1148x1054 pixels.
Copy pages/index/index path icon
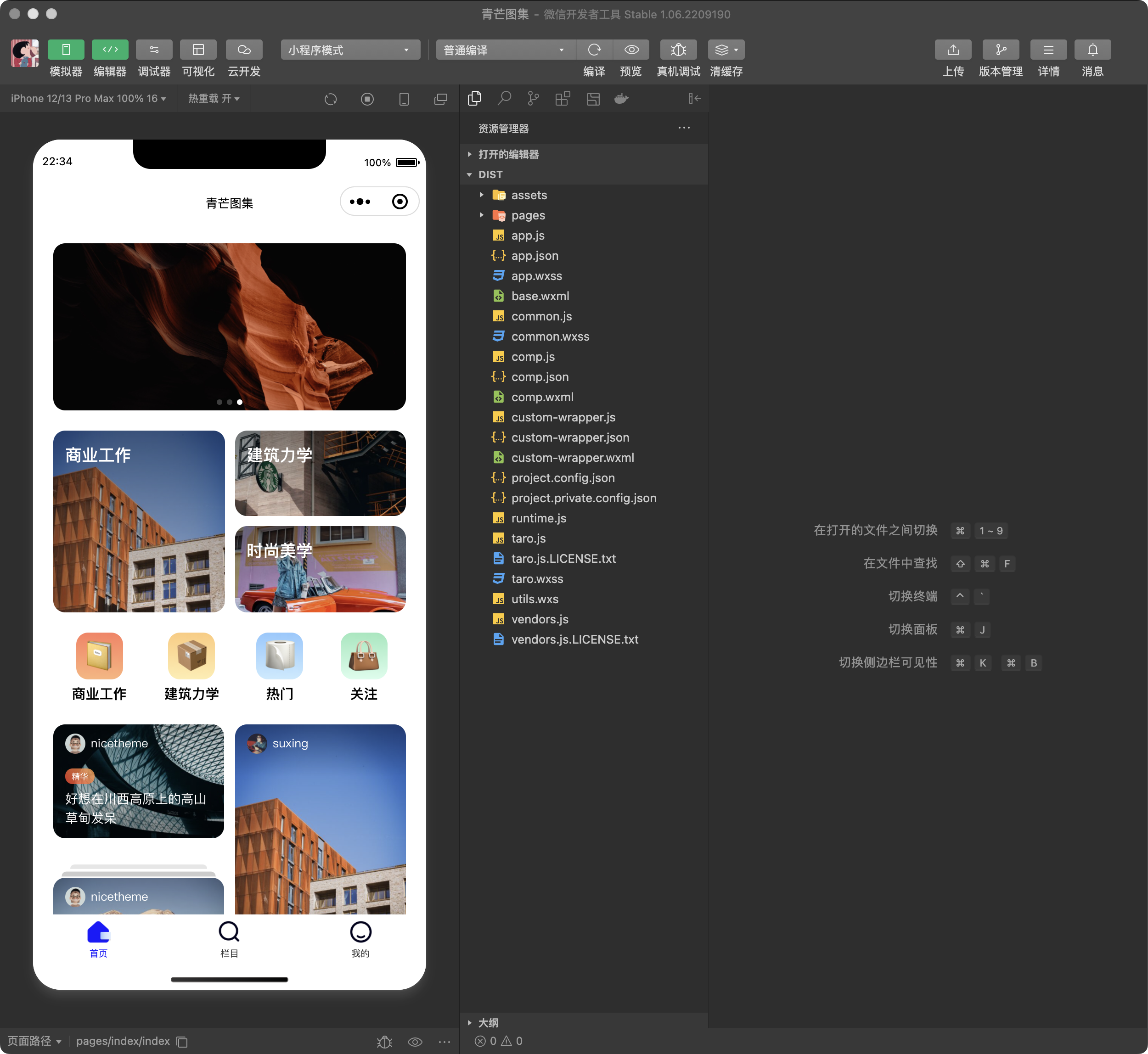pyautogui.click(x=182, y=1042)
